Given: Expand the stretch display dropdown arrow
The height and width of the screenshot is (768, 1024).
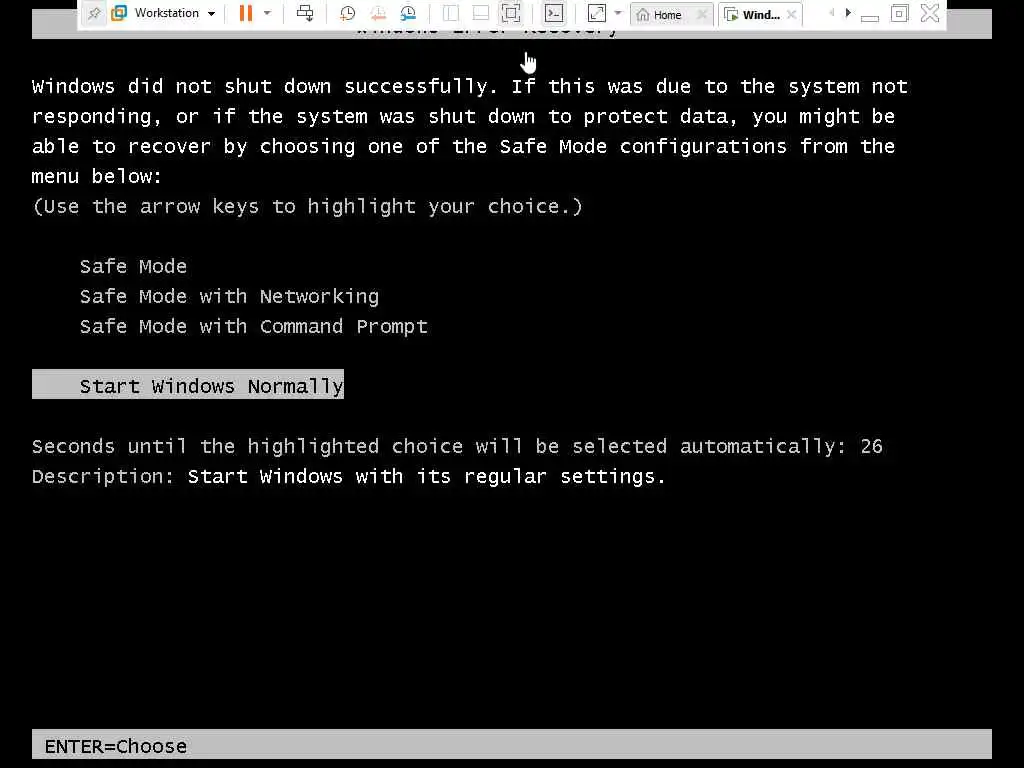Looking at the screenshot, I should click(618, 13).
